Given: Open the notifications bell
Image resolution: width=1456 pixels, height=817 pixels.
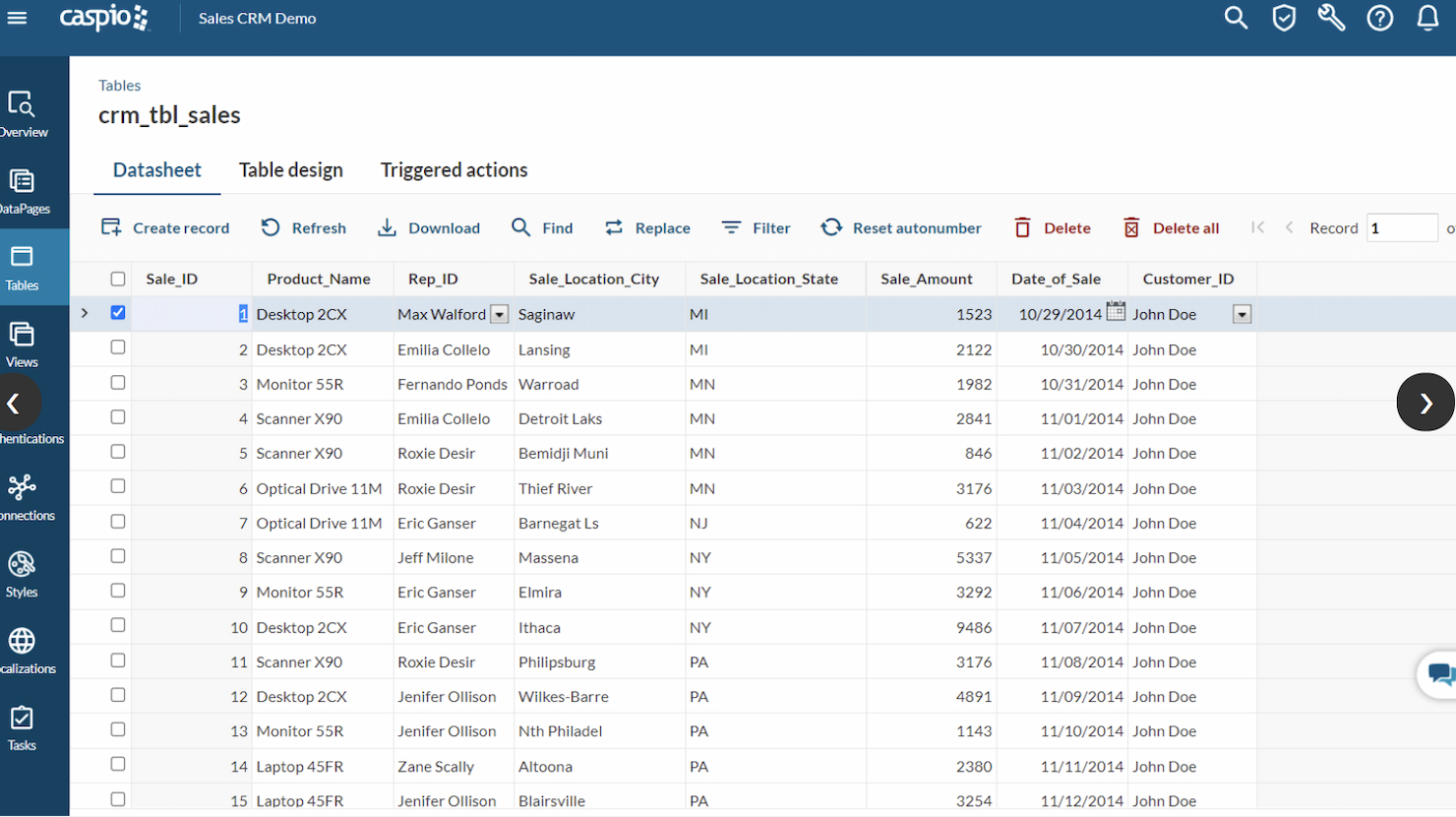Looking at the screenshot, I should (x=1427, y=18).
